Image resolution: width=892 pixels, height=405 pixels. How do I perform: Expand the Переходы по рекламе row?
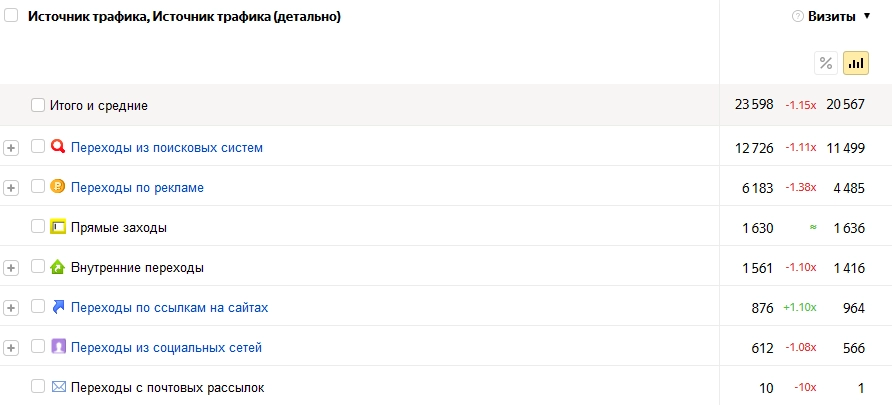(11, 188)
